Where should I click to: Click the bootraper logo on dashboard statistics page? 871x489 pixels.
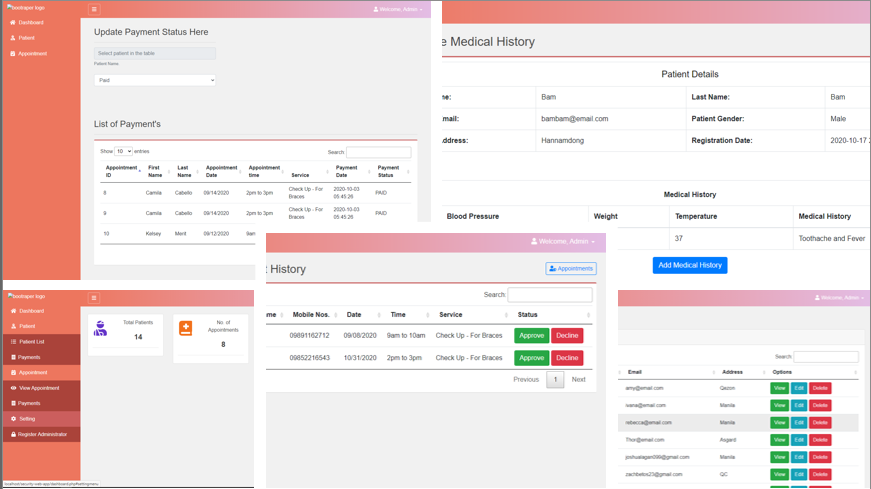coord(27,296)
